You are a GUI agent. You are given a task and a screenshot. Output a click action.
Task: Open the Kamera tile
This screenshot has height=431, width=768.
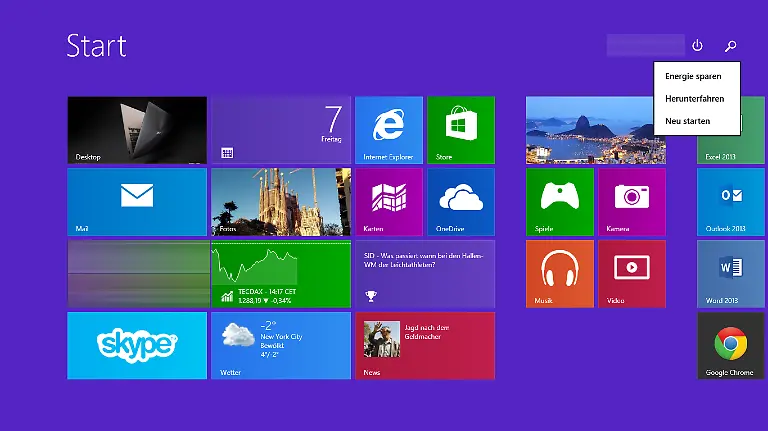[x=632, y=202]
